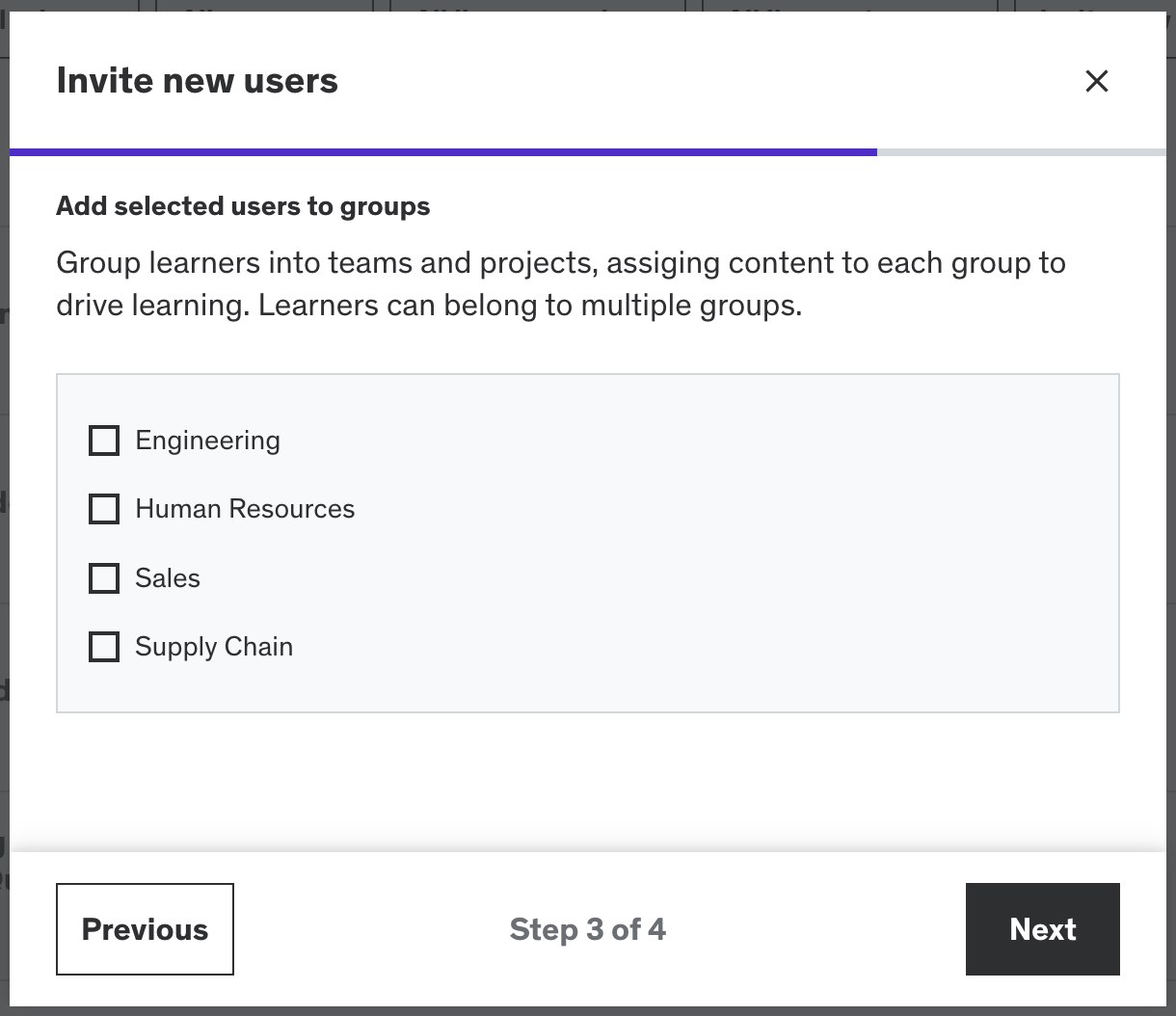Click the "Engineering" label text

click(x=207, y=441)
